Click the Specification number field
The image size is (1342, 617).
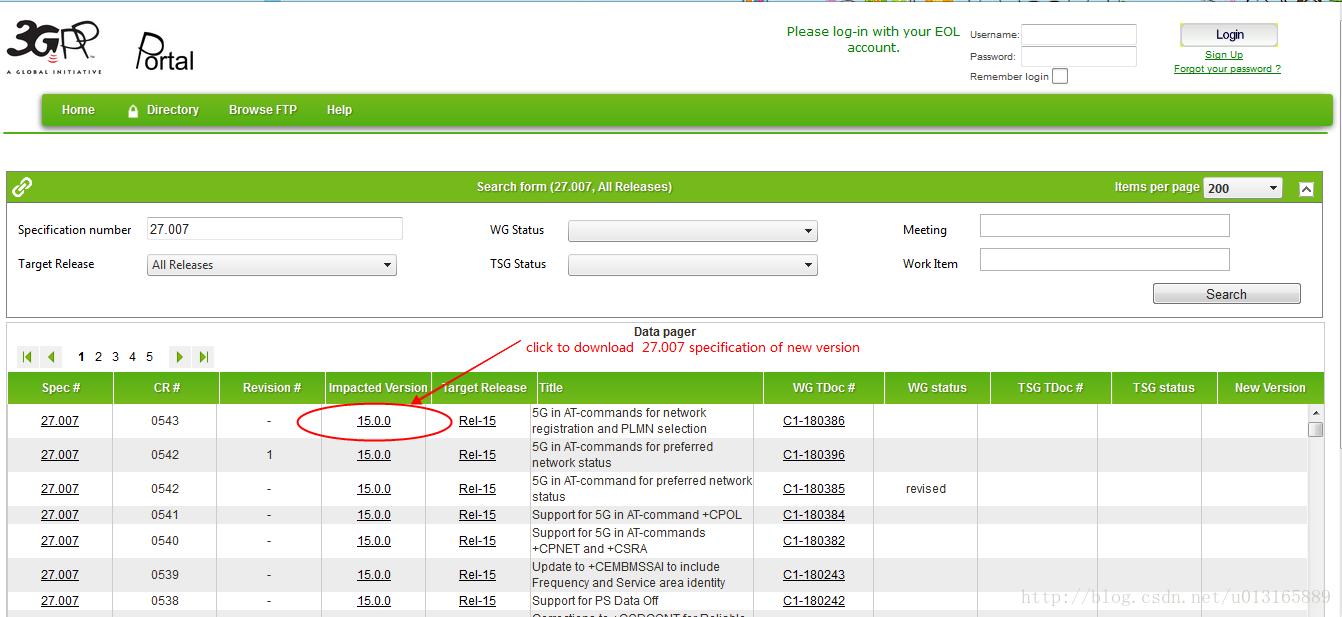275,229
